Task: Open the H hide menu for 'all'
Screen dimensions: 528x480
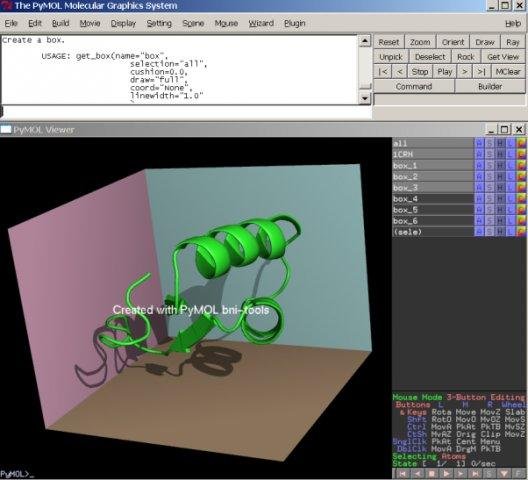Action: (500, 143)
